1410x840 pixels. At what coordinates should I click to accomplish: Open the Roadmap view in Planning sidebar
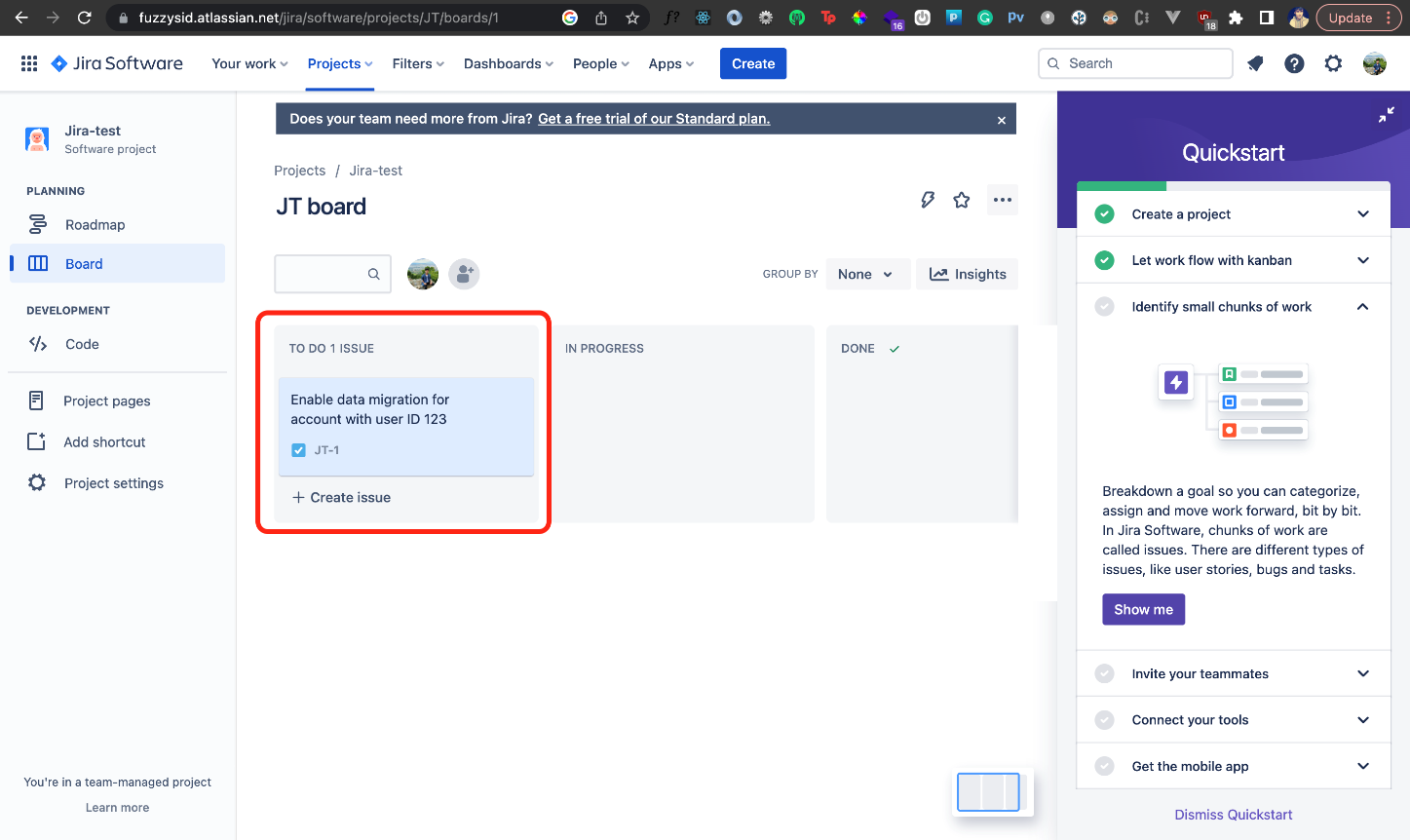[x=95, y=224]
